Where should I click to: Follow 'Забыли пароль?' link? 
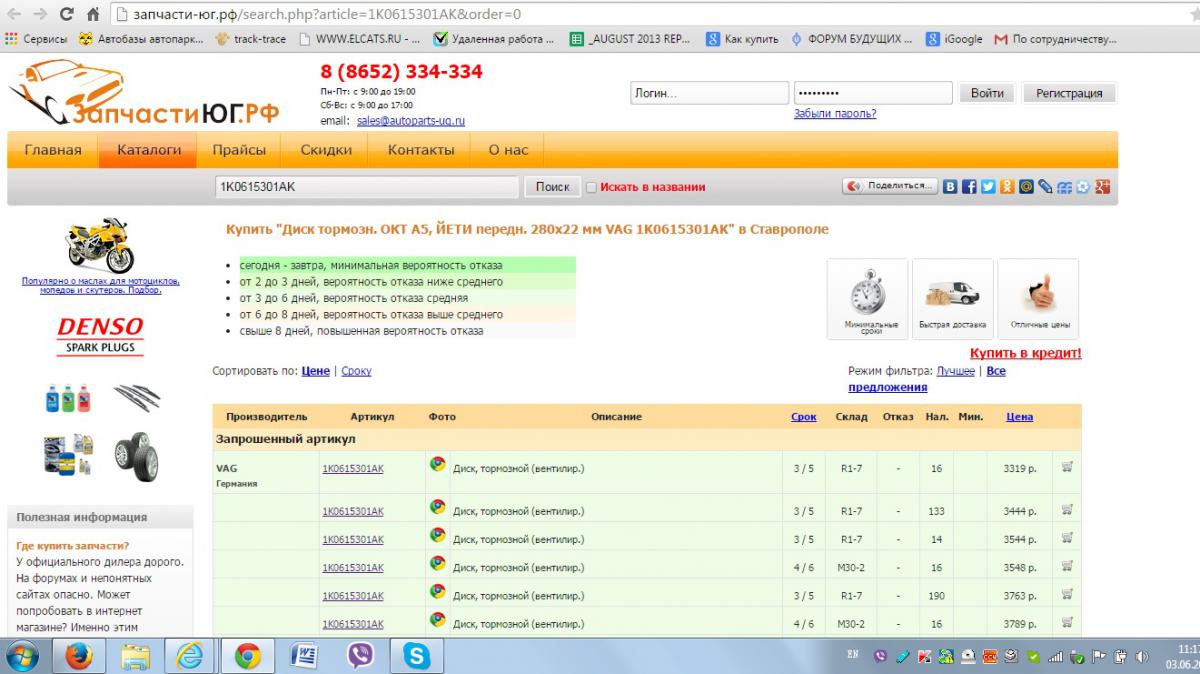click(x=835, y=114)
